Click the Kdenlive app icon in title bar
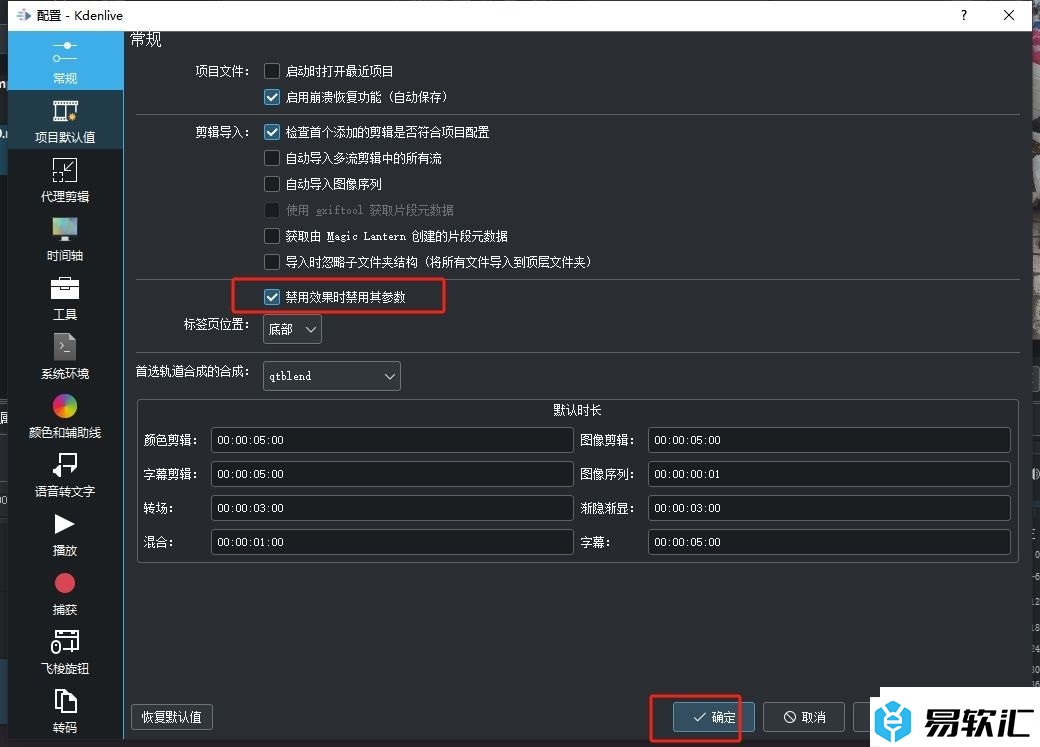Screen dimensions: 1040x747 click(23, 15)
